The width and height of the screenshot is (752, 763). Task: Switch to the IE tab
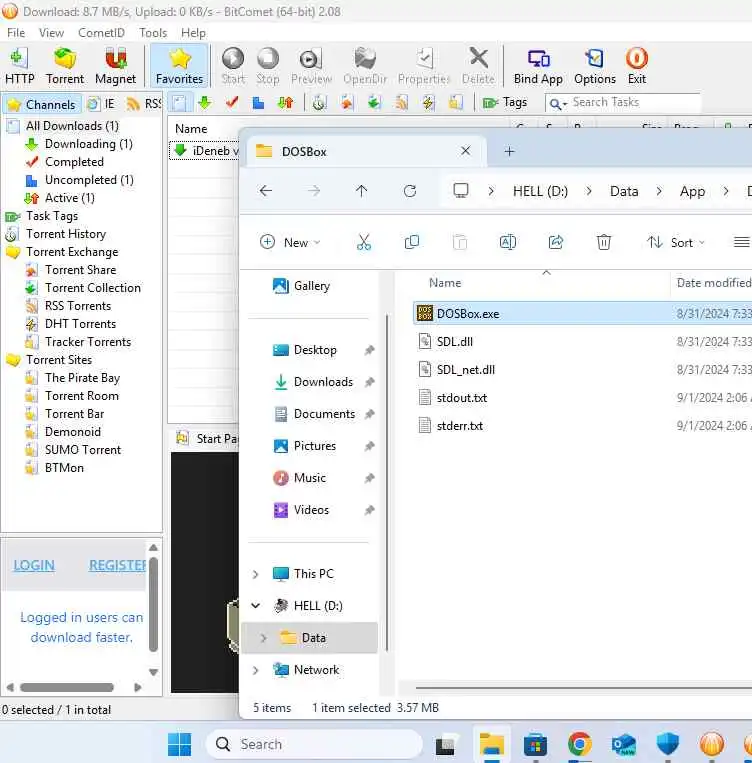tap(101, 104)
